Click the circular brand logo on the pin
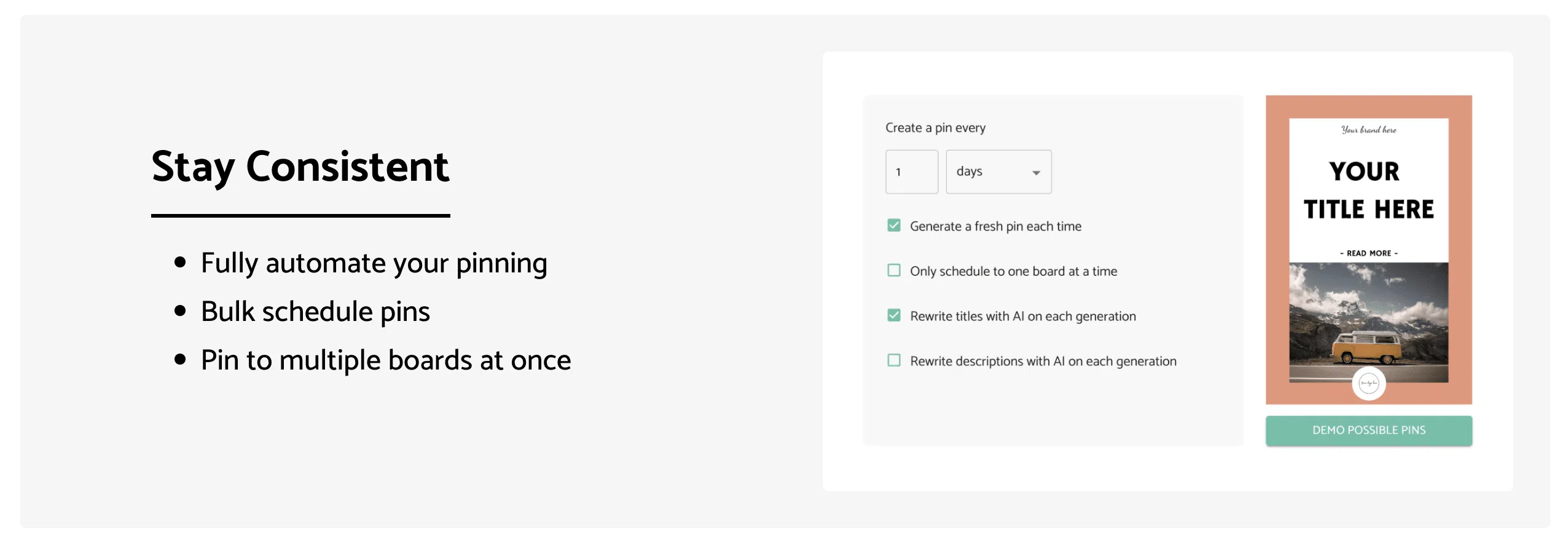1568x546 pixels. coord(1368,384)
